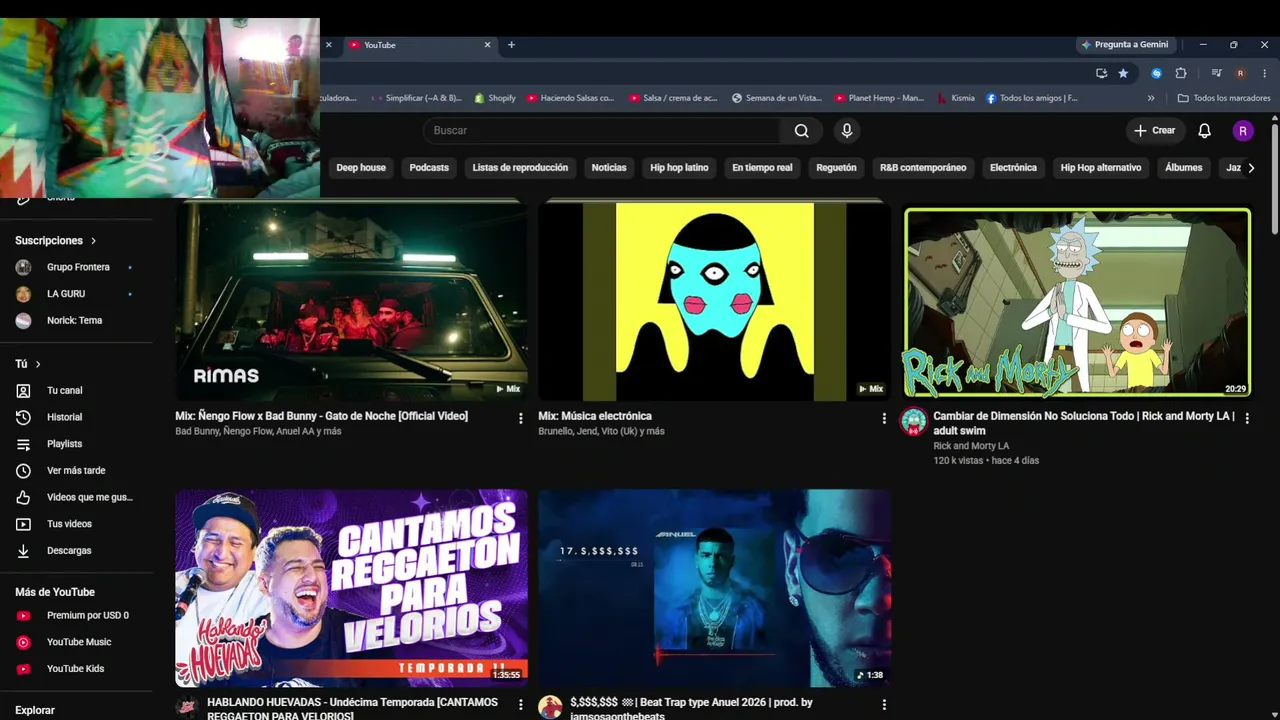This screenshot has height=720, width=1280.
Task: Show more category chips with the arrow
Action: tap(1251, 168)
